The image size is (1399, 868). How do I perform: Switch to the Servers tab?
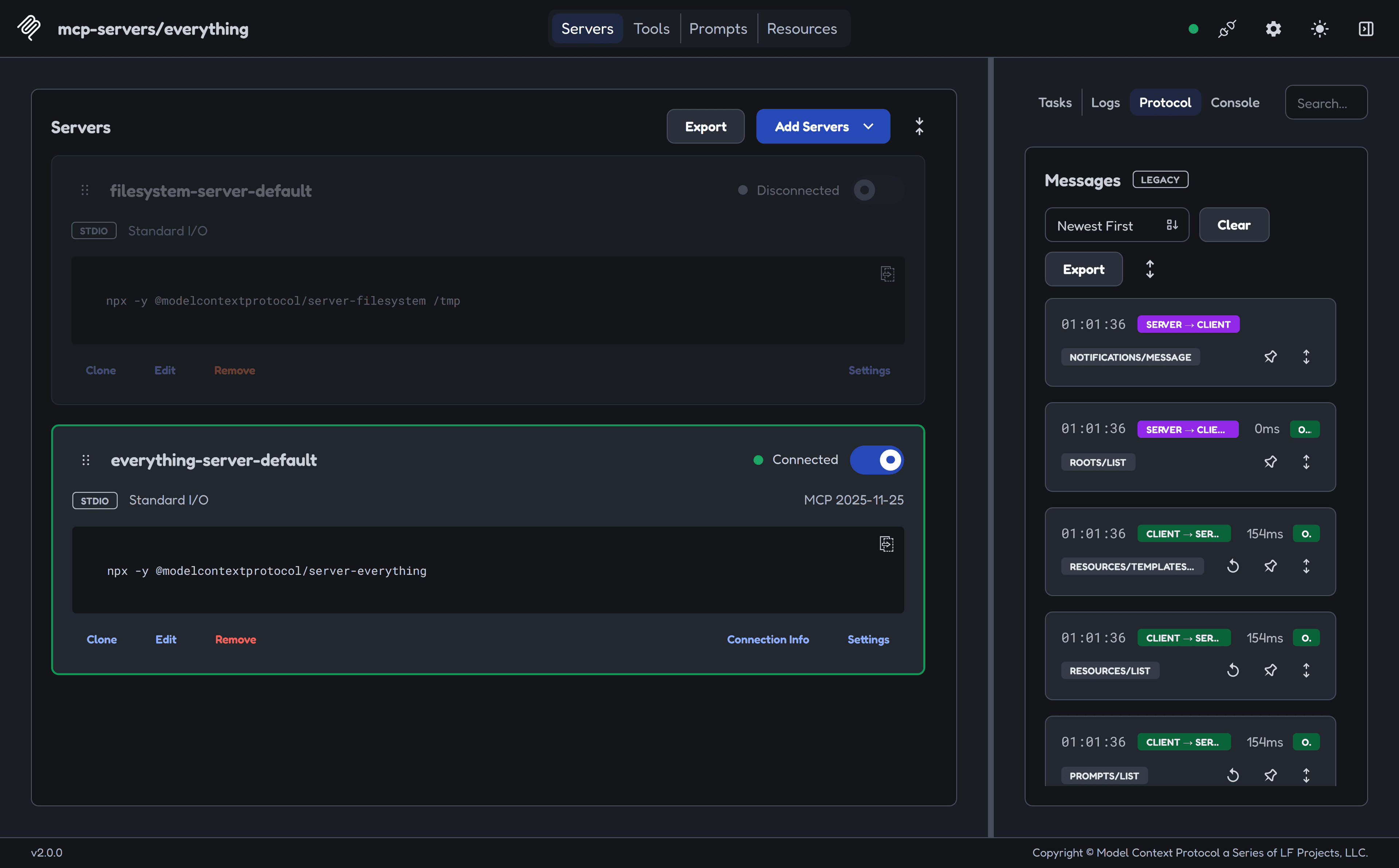587,29
